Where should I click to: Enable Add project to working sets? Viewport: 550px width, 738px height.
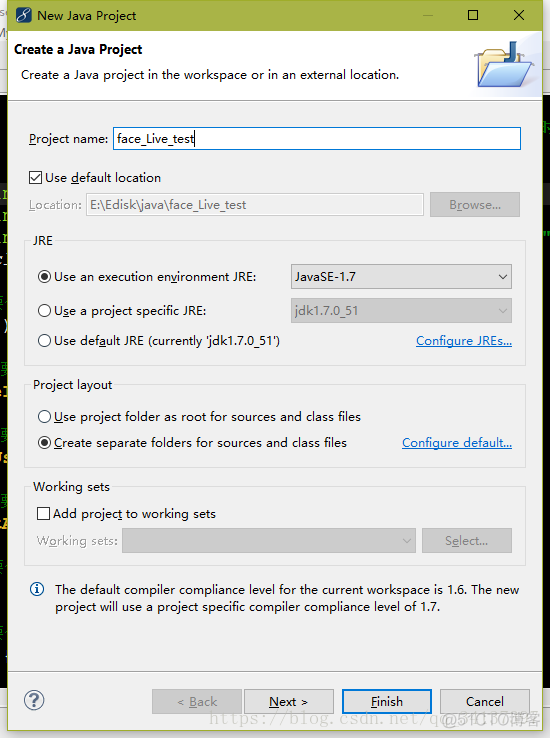tap(43, 513)
